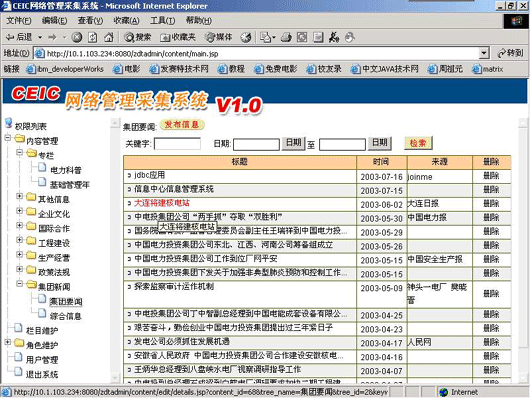Viewport: 530px width, 398px height.
Task: Click the 发布信息 publish button
Action: click(182, 124)
